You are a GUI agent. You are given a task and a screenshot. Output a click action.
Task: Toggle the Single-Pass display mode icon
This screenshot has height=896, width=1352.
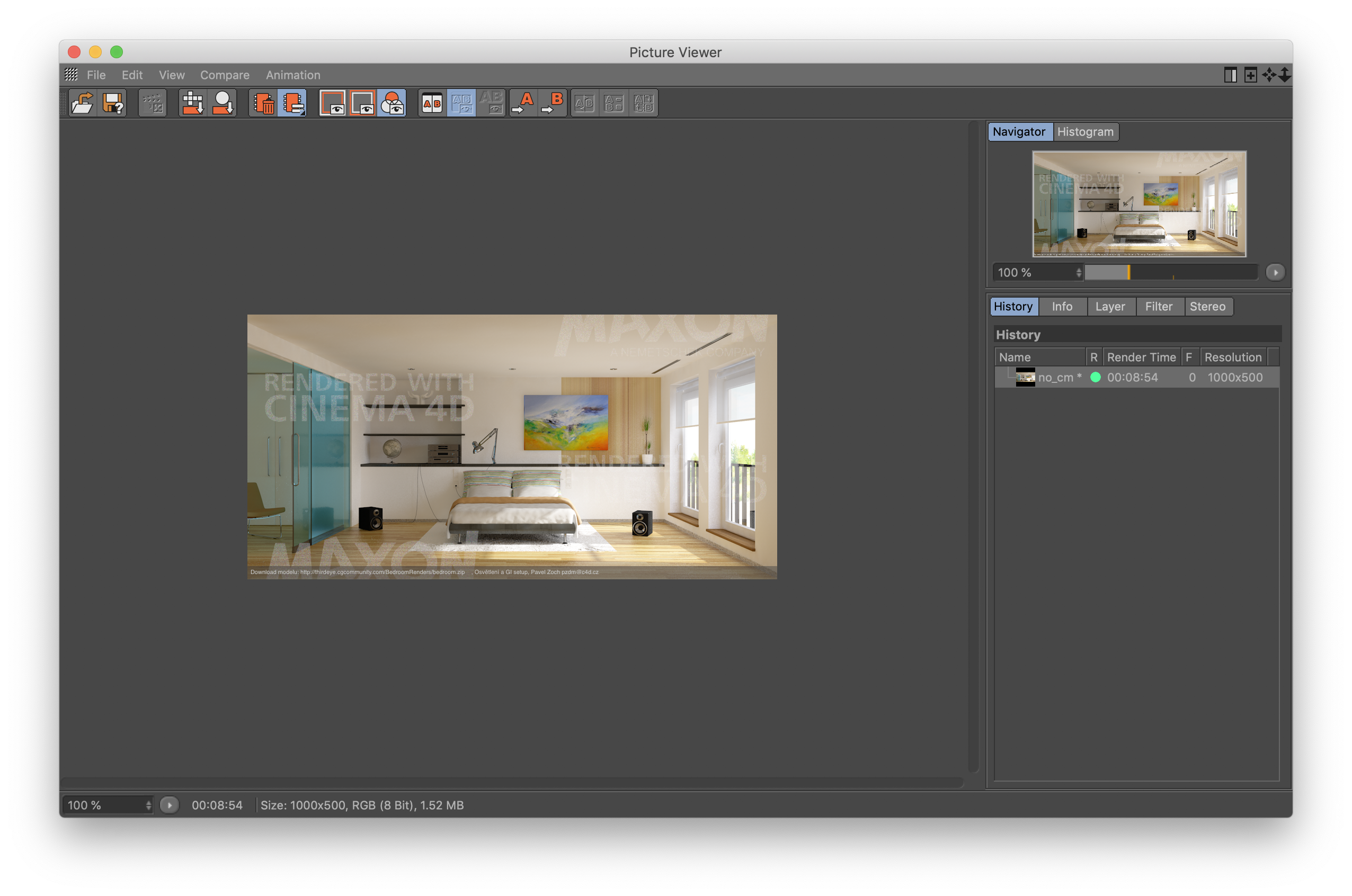(x=362, y=103)
